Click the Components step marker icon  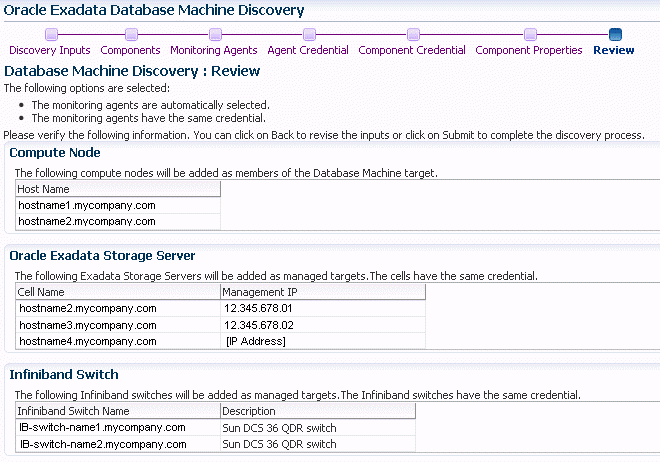tap(131, 35)
